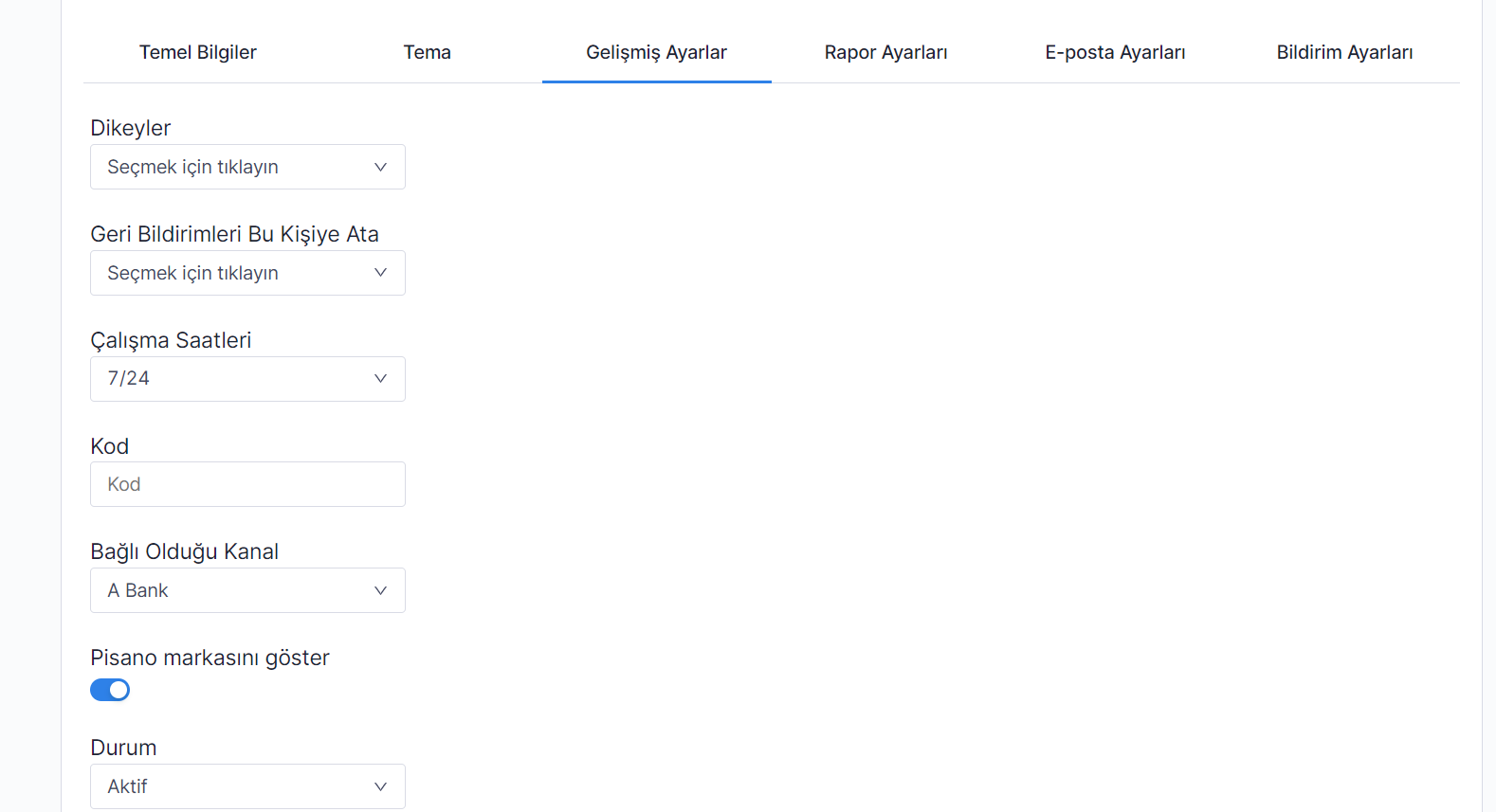
Task: Click the Dikeyler dropdown chevron arrow
Action: pos(380,167)
